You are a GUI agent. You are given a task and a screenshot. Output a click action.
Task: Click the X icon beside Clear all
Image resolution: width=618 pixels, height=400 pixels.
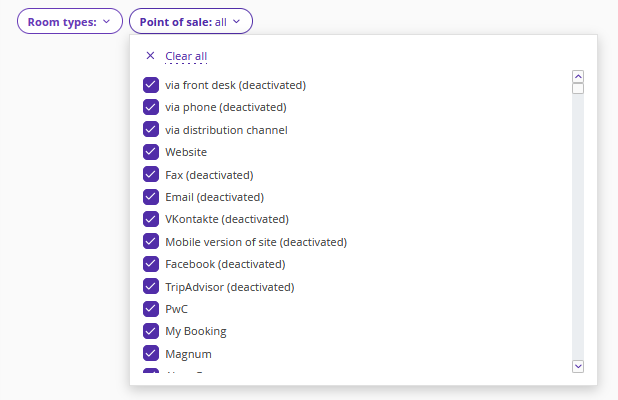point(150,56)
